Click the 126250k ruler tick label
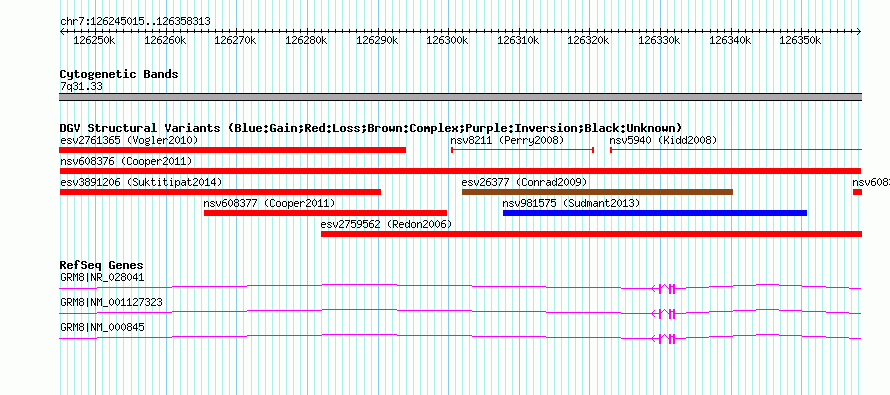 tap(95, 41)
